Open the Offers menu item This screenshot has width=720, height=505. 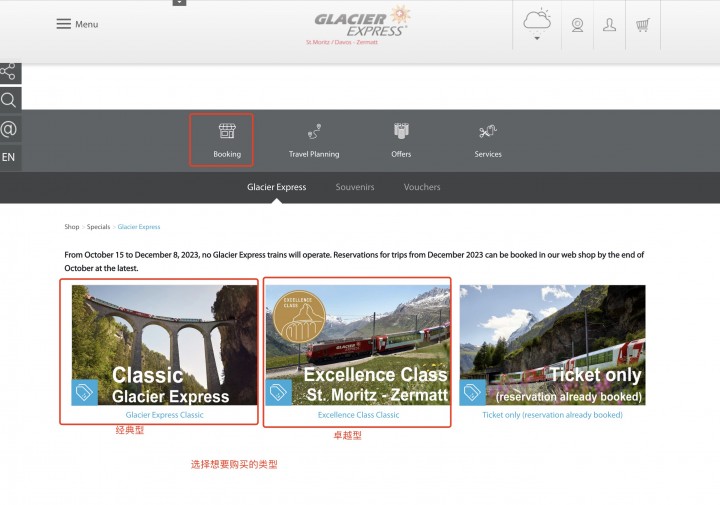[401, 140]
